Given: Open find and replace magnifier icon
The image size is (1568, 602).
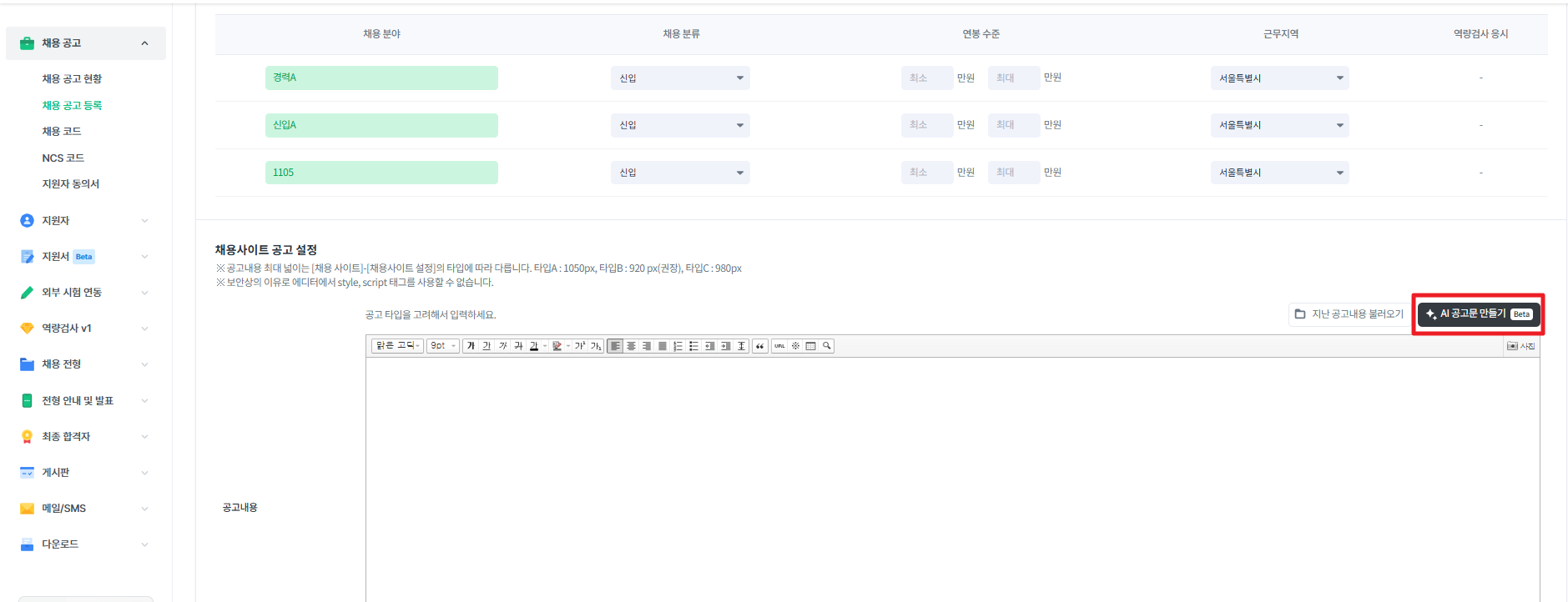Looking at the screenshot, I should pos(826,346).
